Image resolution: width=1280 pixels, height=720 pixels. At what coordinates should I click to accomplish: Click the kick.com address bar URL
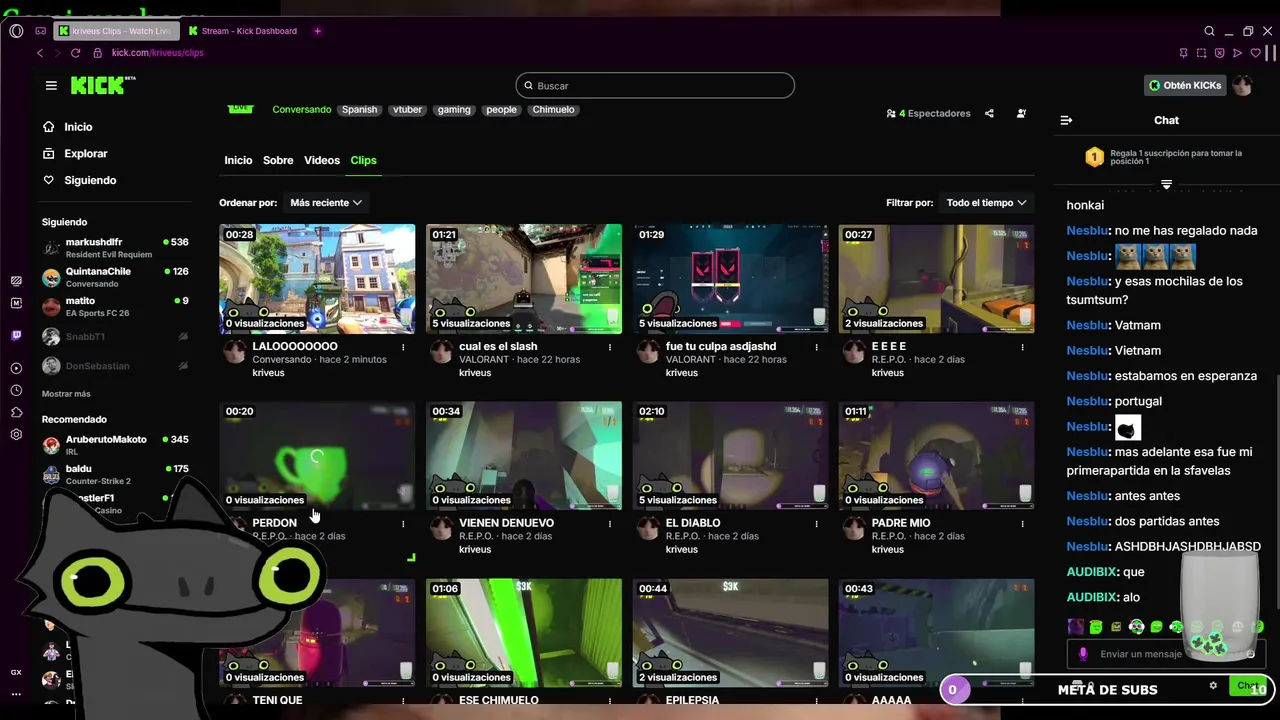click(157, 53)
